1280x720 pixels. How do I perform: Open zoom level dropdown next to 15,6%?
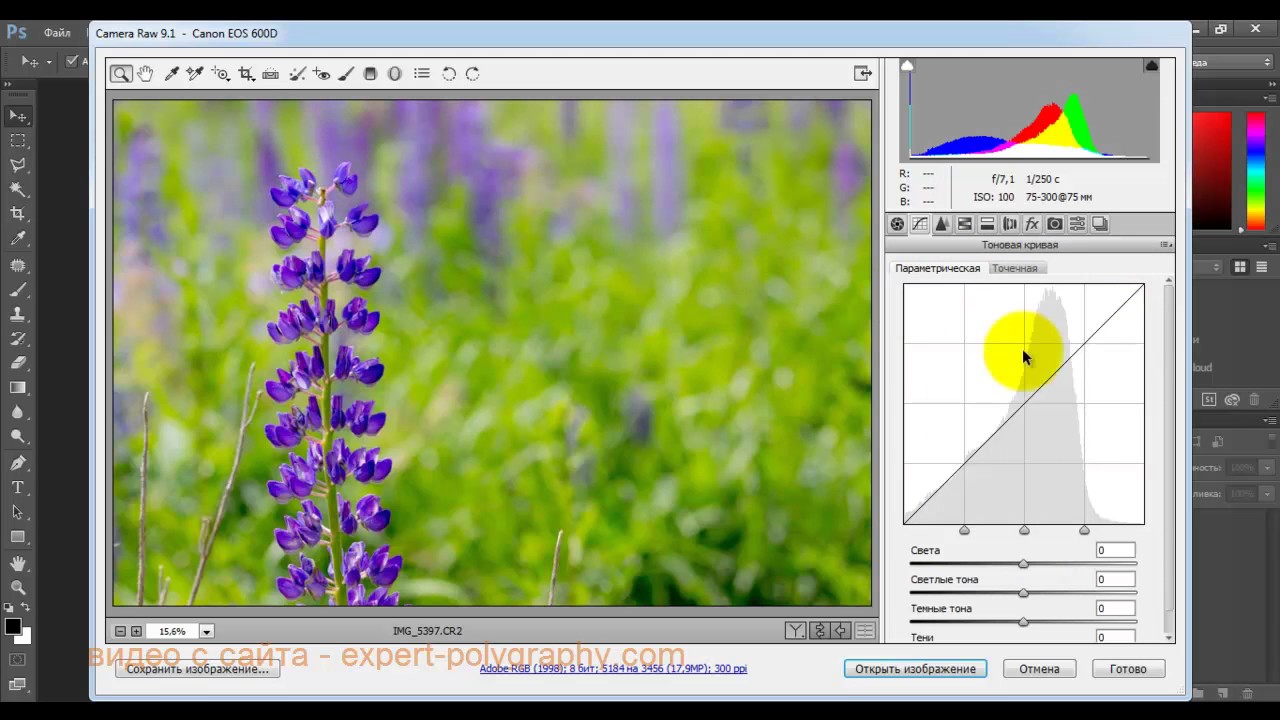207,631
